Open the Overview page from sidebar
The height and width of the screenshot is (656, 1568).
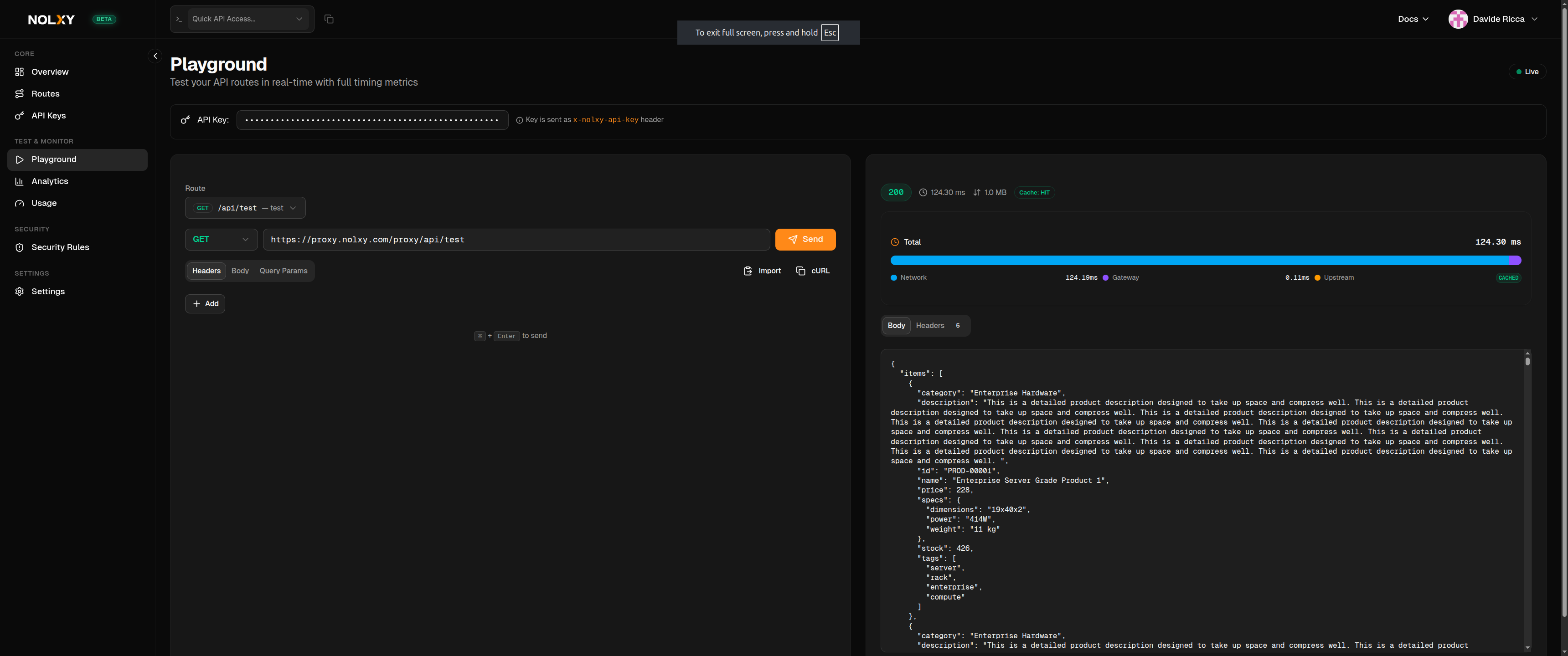pos(49,71)
